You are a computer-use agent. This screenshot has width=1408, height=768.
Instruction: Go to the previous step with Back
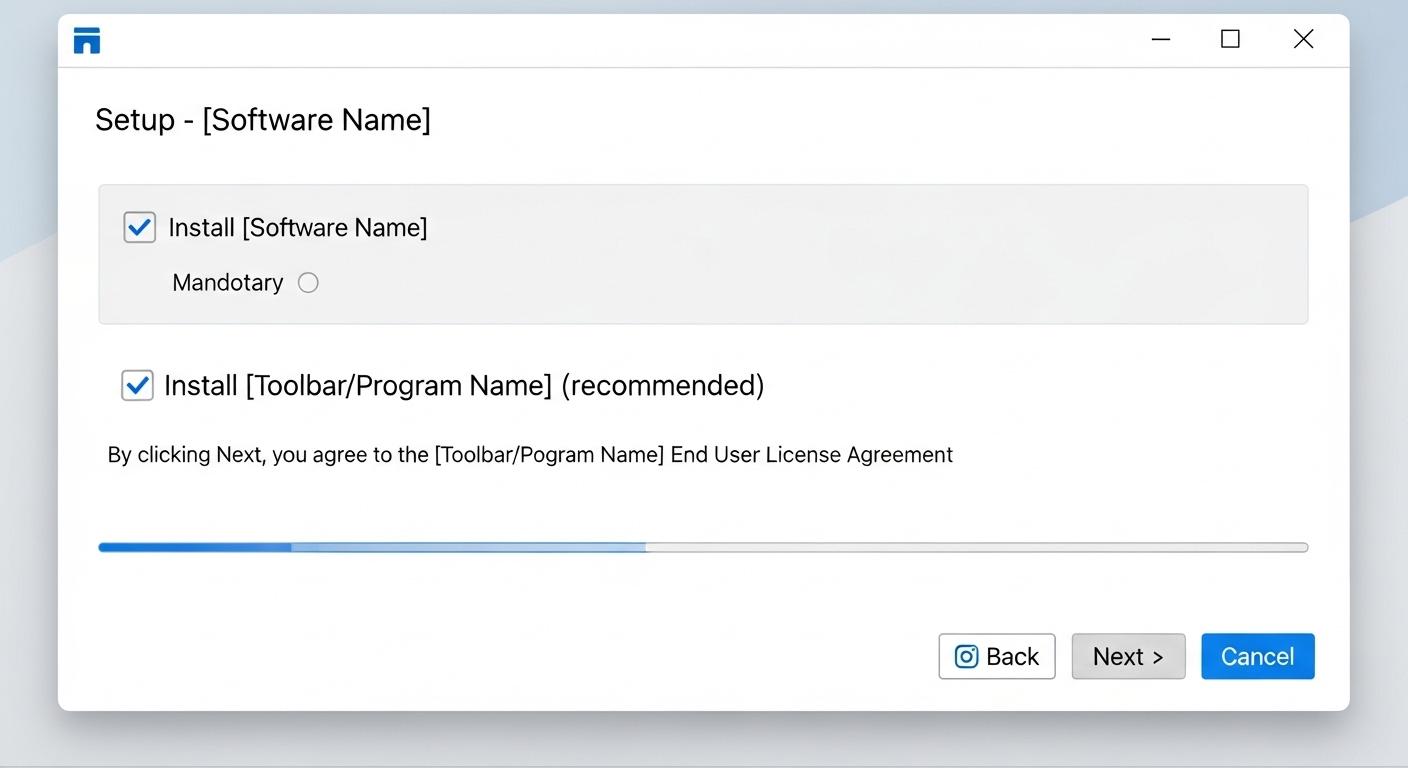pyautogui.click(x=996, y=657)
